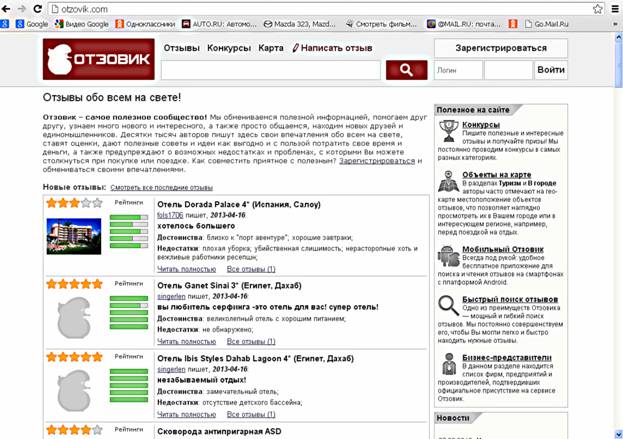The width and height of the screenshot is (623, 439).
Task: Open author fols1706 profile link
Action: coord(170,215)
